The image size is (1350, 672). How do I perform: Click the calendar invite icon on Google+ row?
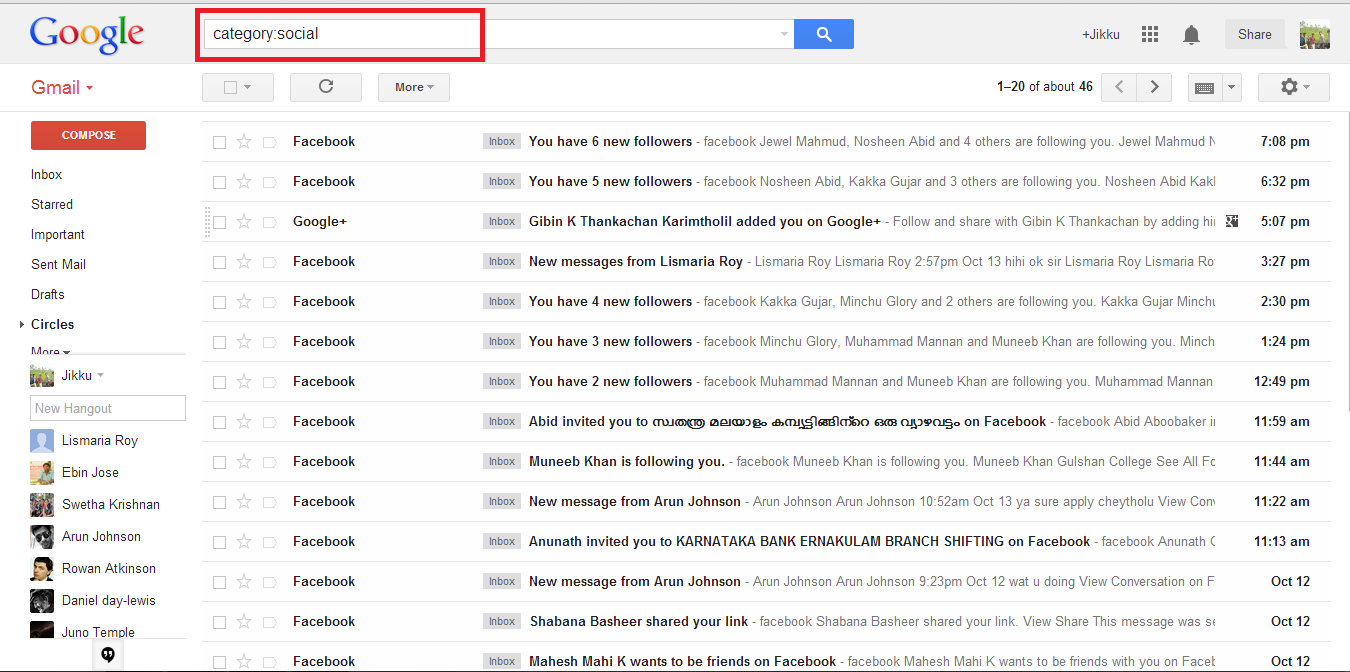tap(1232, 221)
